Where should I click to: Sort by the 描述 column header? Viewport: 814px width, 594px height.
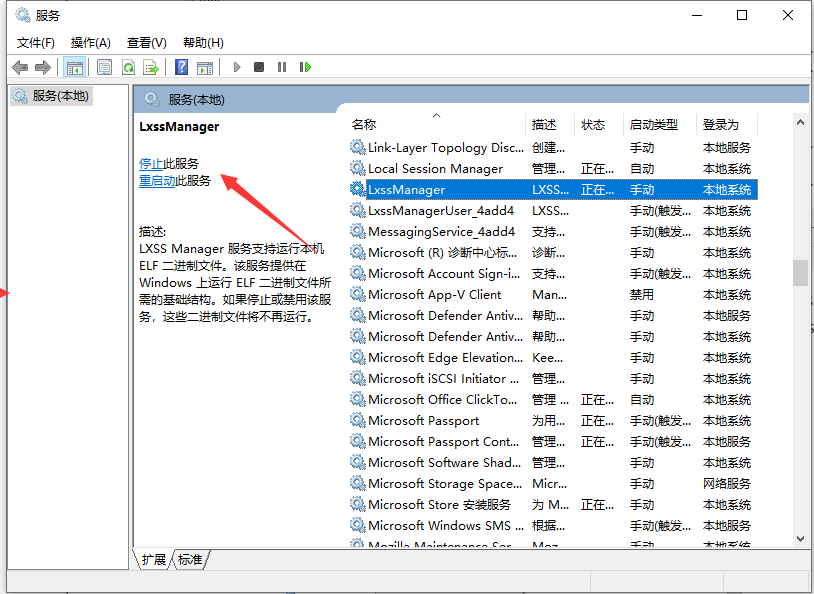(550, 125)
